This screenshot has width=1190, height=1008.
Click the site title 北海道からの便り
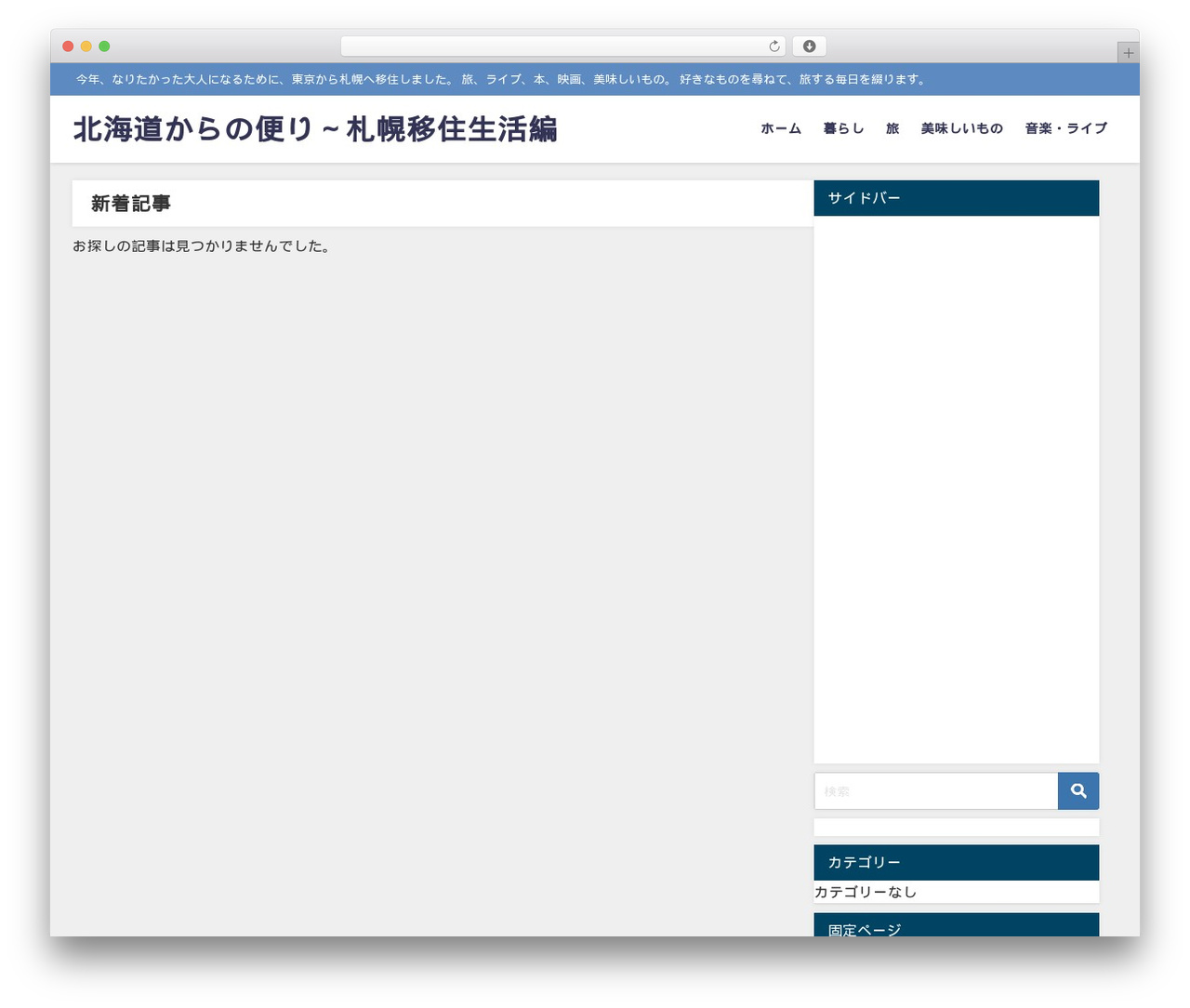(x=315, y=129)
